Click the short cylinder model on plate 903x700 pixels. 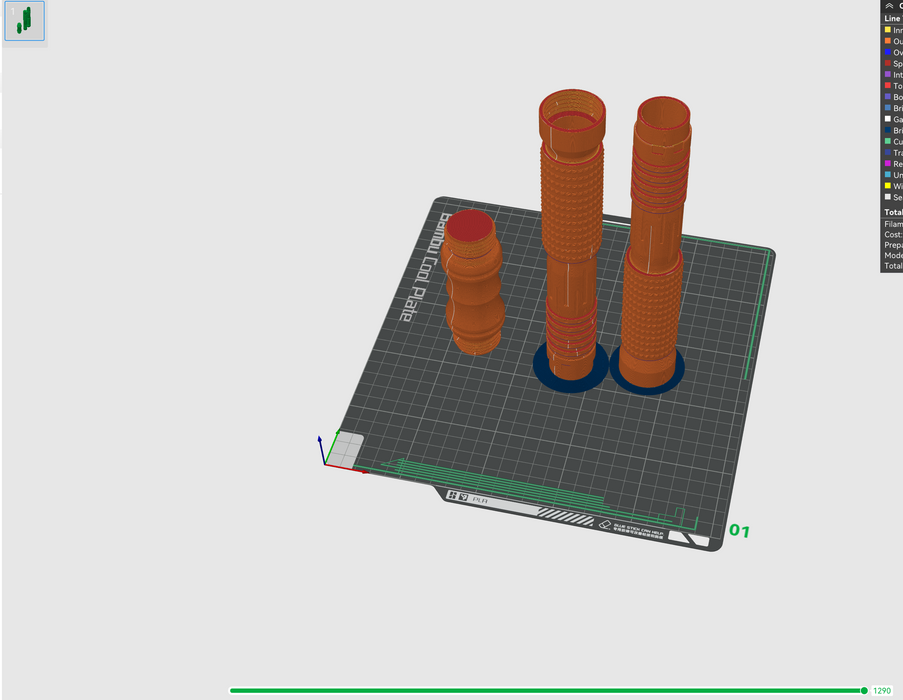(x=472, y=285)
